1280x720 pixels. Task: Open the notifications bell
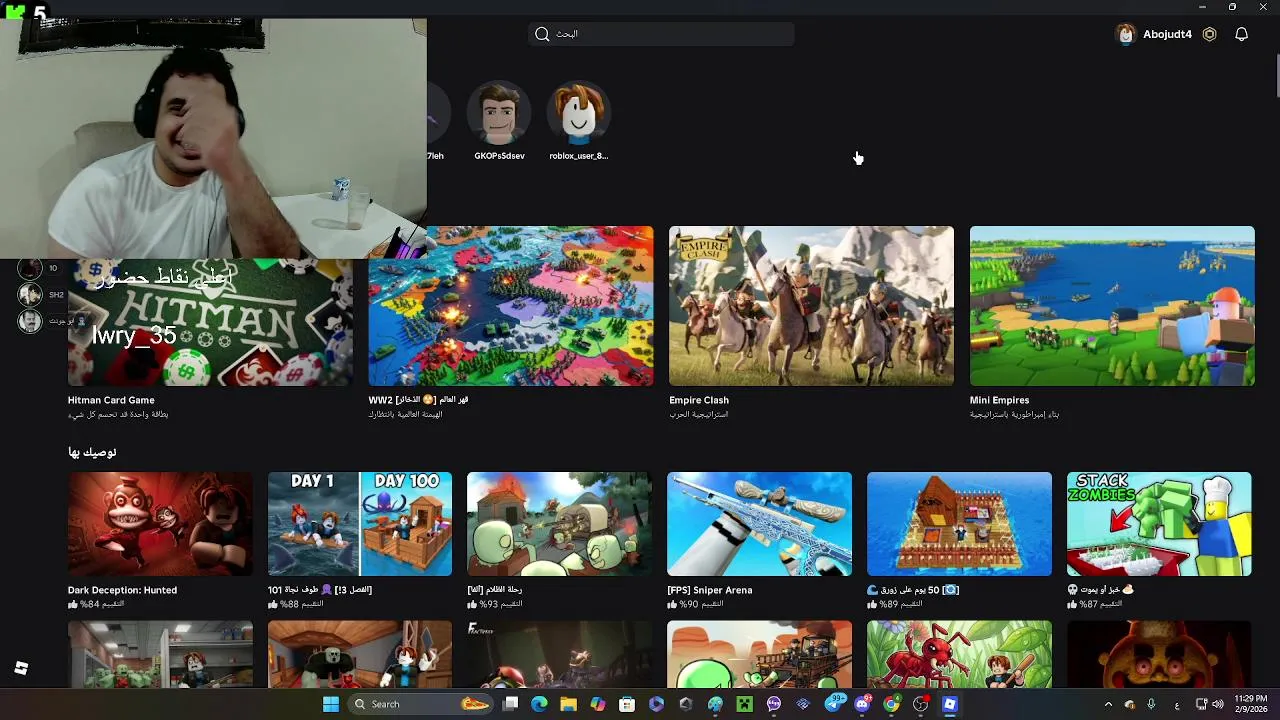(1241, 34)
